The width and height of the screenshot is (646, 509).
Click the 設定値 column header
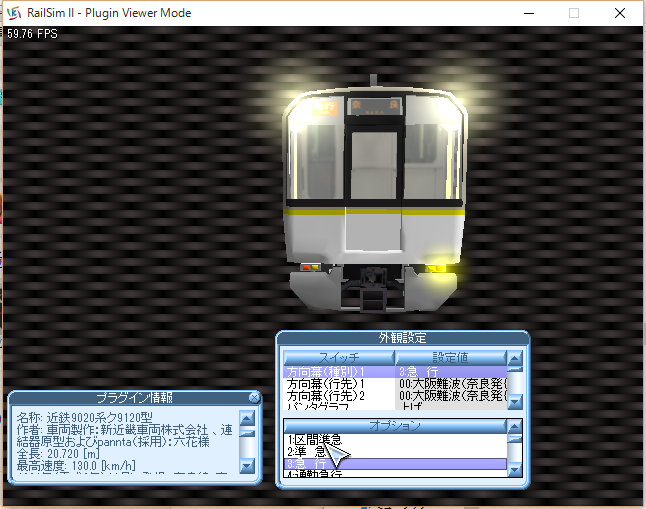pos(451,358)
